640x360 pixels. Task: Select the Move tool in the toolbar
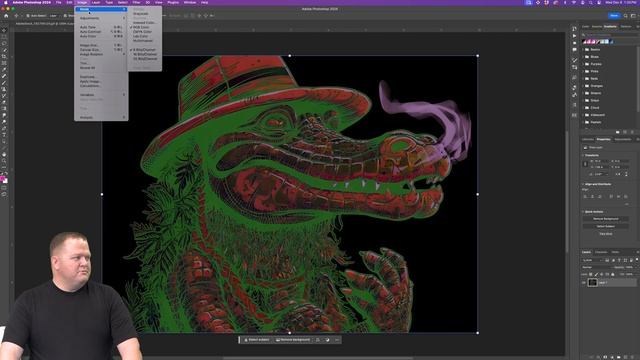point(4,30)
